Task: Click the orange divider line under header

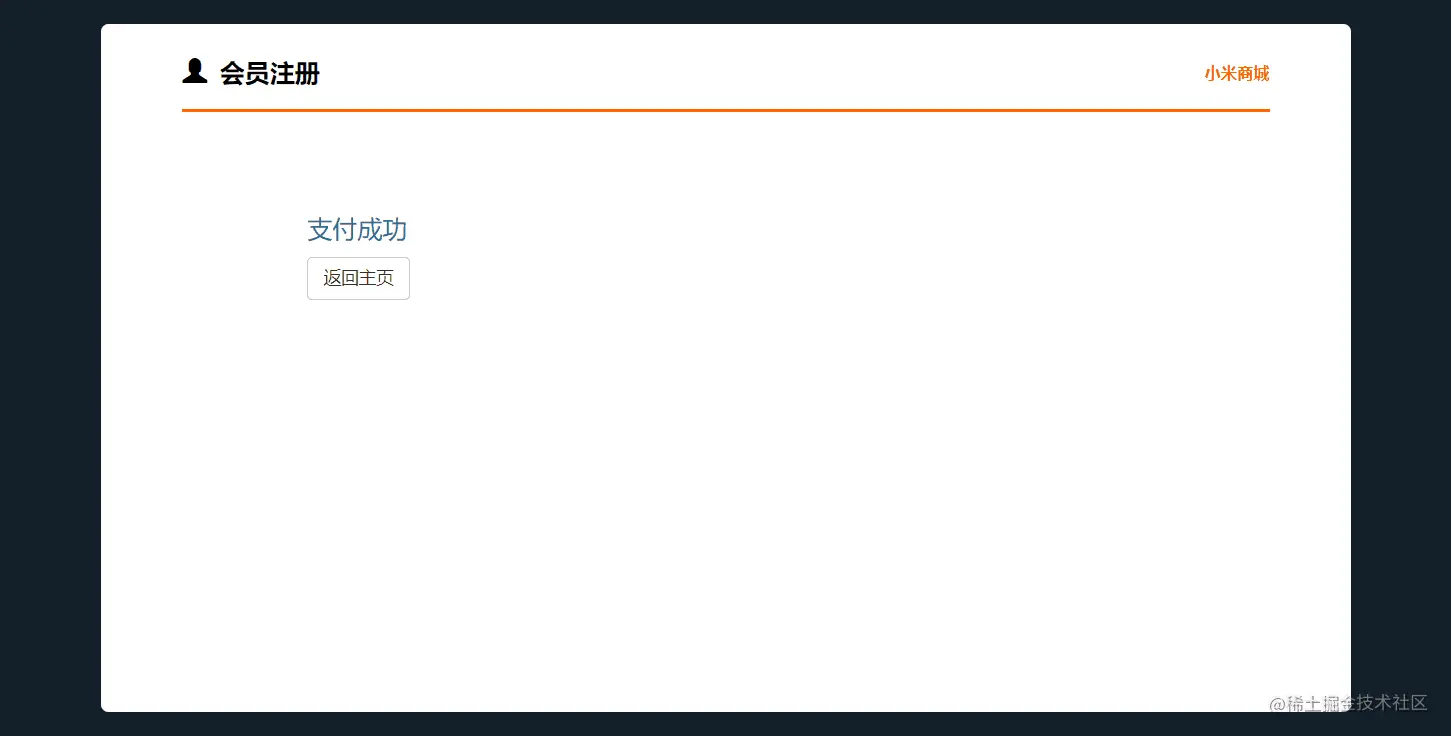Action: point(726,110)
